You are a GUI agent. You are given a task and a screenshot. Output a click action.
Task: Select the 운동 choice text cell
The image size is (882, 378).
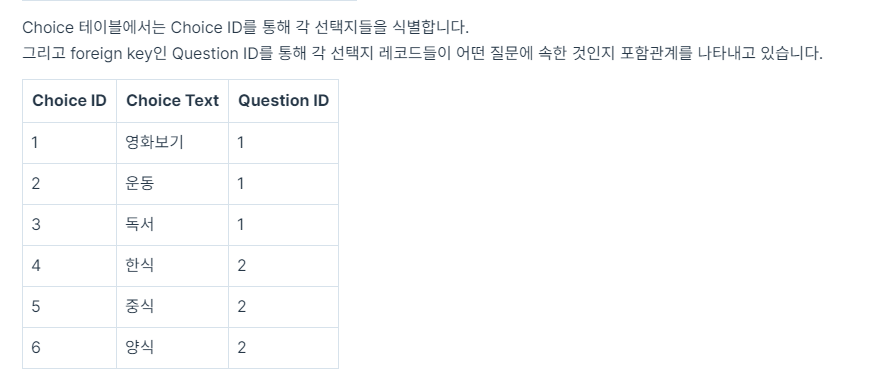click(172, 184)
